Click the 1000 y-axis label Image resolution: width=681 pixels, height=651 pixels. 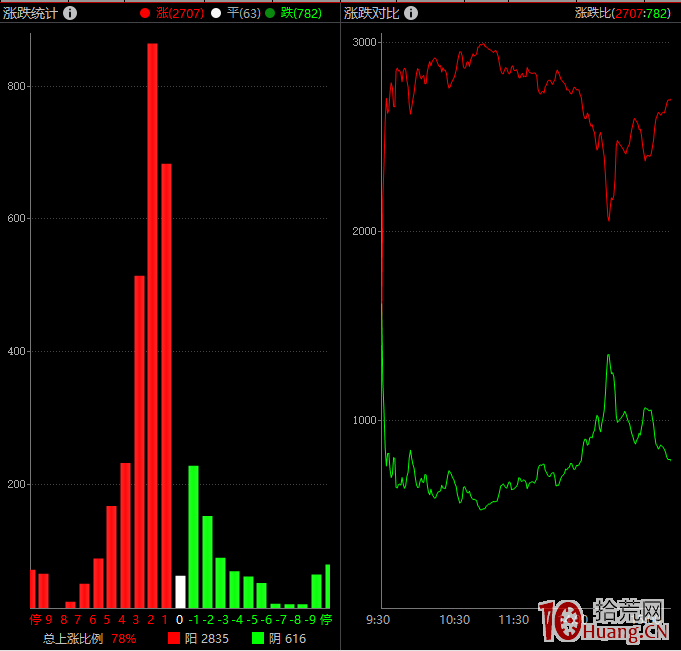click(x=364, y=420)
